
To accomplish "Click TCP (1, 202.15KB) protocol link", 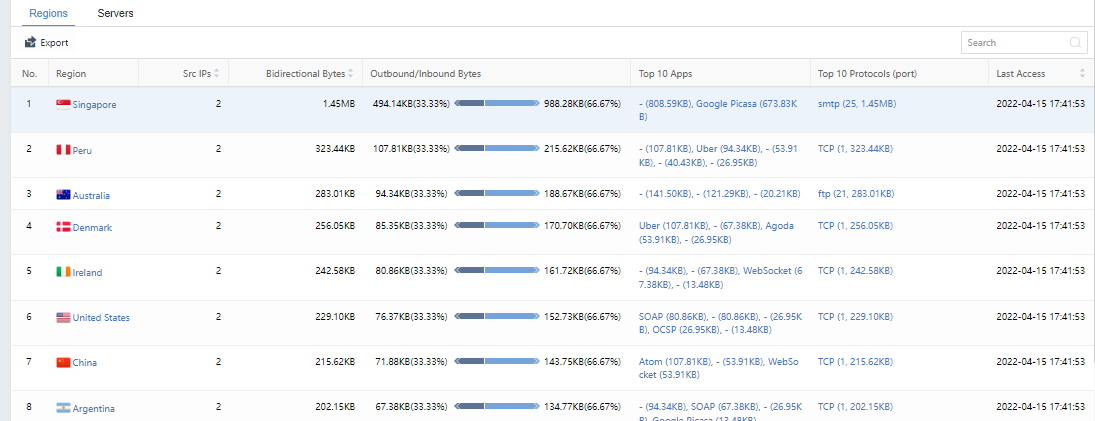I will click(855, 406).
